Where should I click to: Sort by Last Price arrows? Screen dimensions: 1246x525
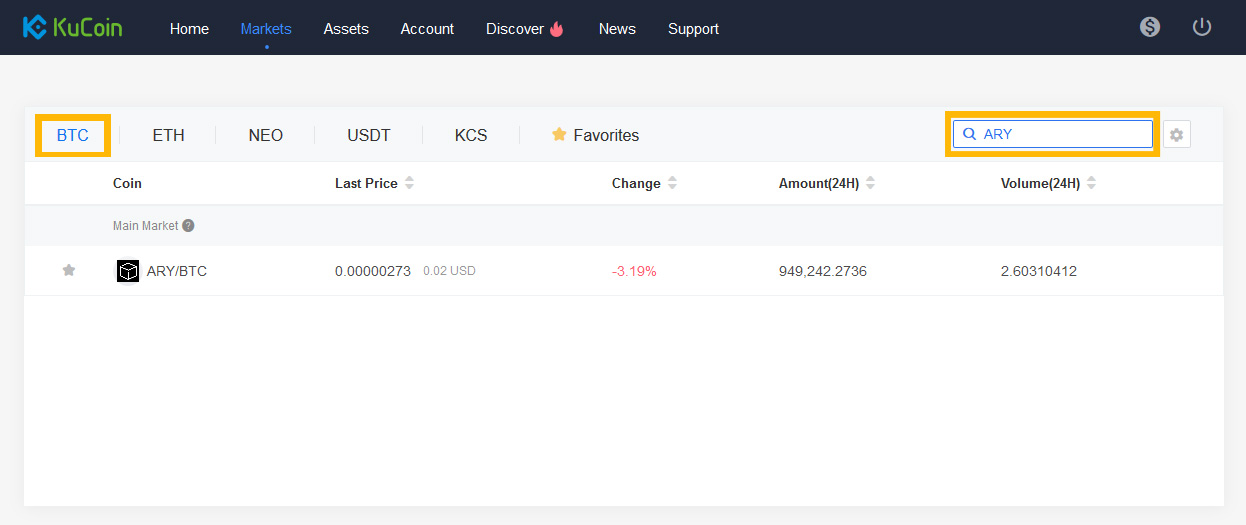click(409, 183)
